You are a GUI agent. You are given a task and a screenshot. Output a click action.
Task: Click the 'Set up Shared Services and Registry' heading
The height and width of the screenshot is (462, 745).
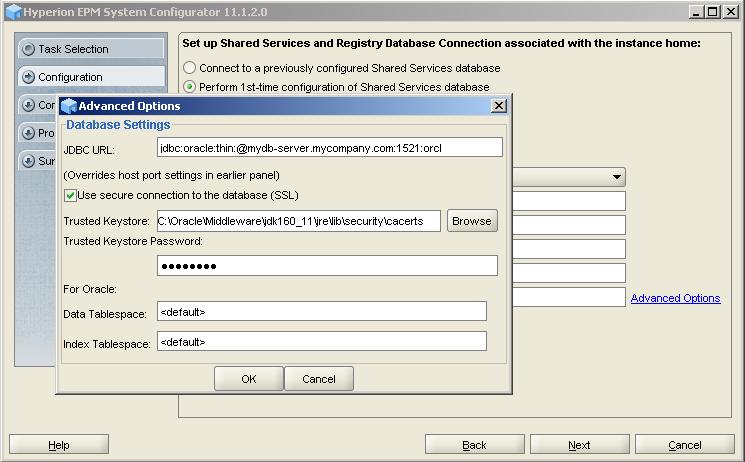pyautogui.click(x=441, y=43)
